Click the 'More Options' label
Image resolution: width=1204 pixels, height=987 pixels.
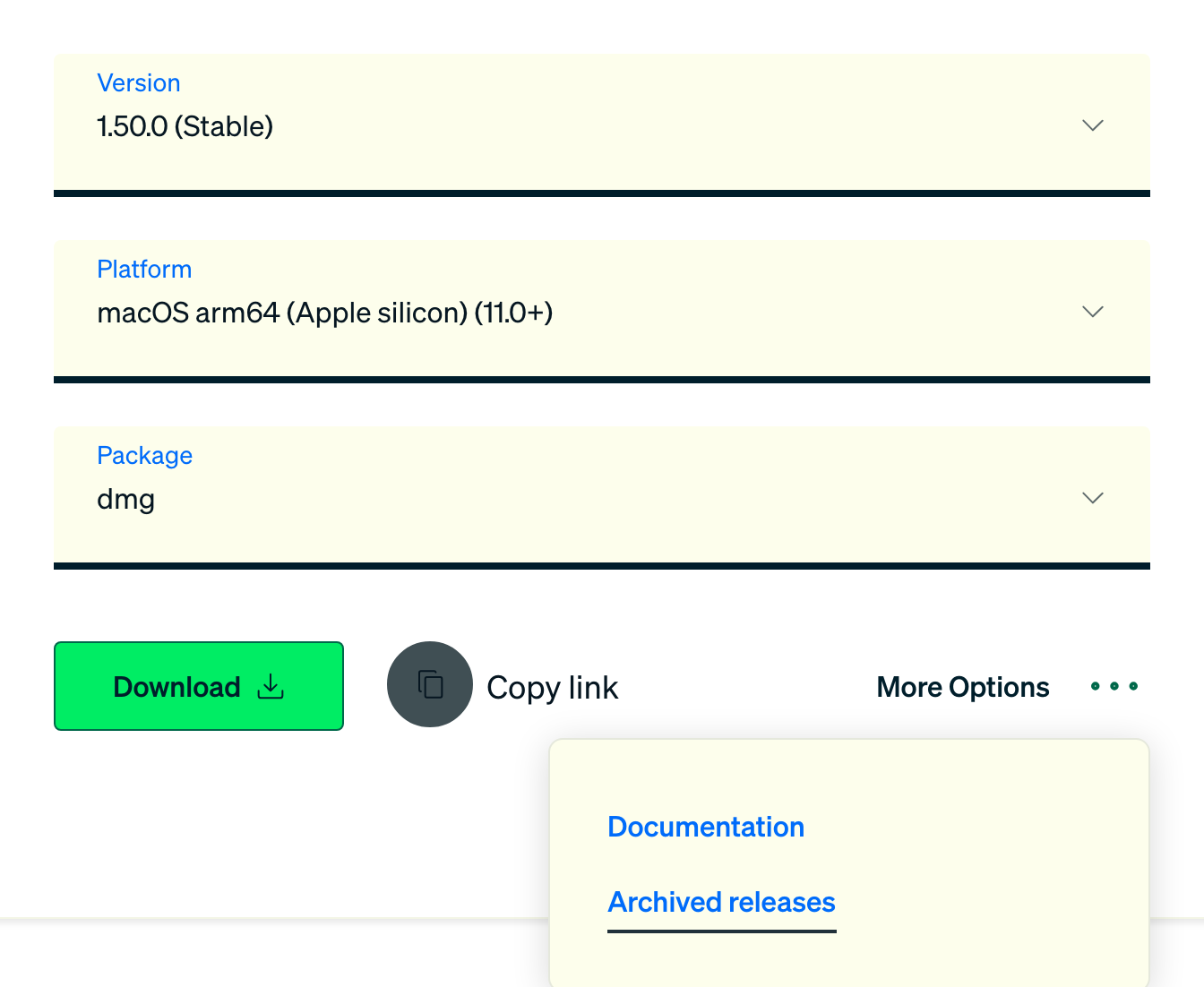pos(963,687)
